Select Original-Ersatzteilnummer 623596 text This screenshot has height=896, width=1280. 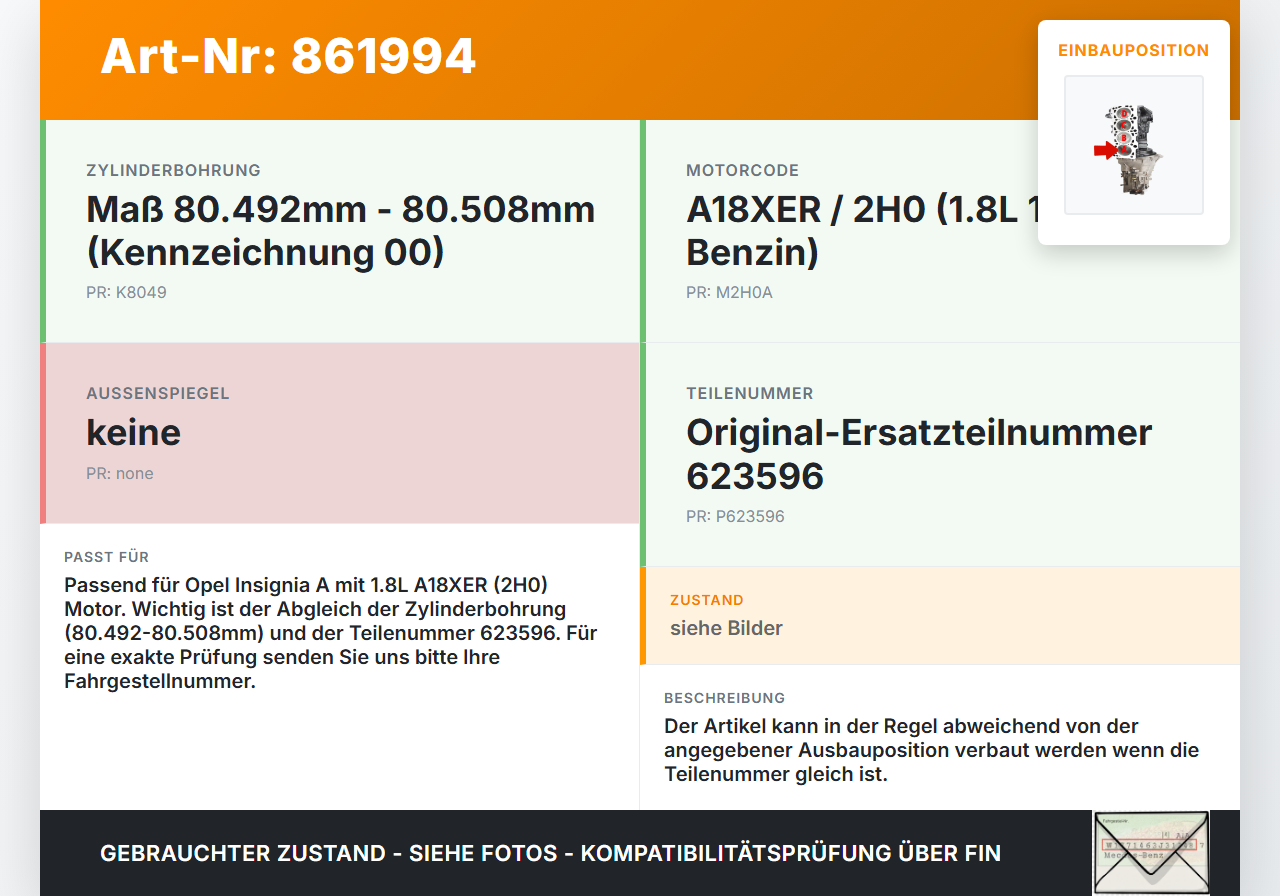(919, 454)
